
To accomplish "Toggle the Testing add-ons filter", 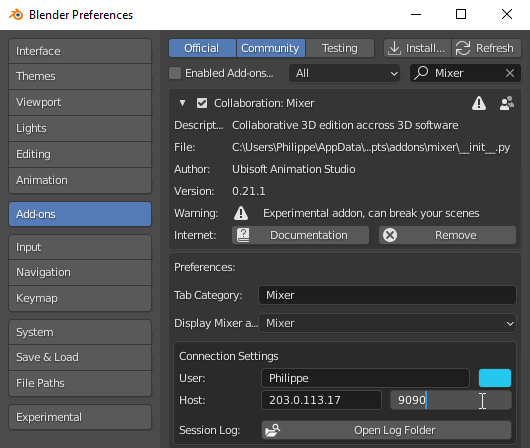I will click(340, 48).
